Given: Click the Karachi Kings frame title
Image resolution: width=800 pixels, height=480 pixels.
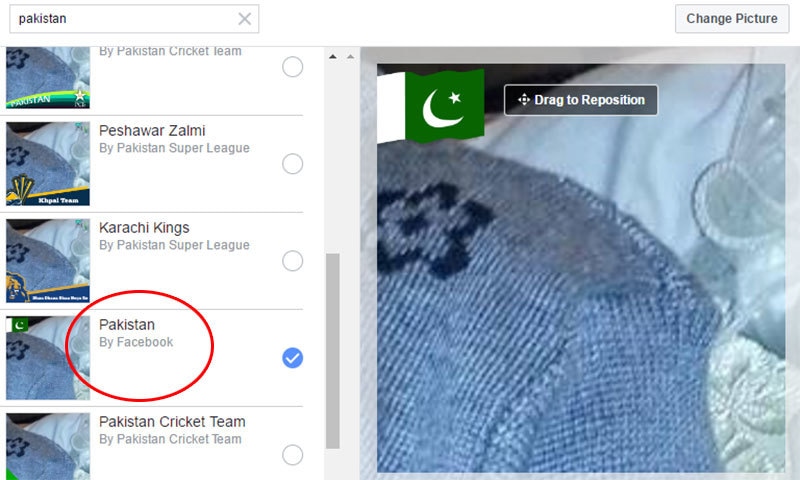Looking at the screenshot, I should pyautogui.click(x=144, y=228).
